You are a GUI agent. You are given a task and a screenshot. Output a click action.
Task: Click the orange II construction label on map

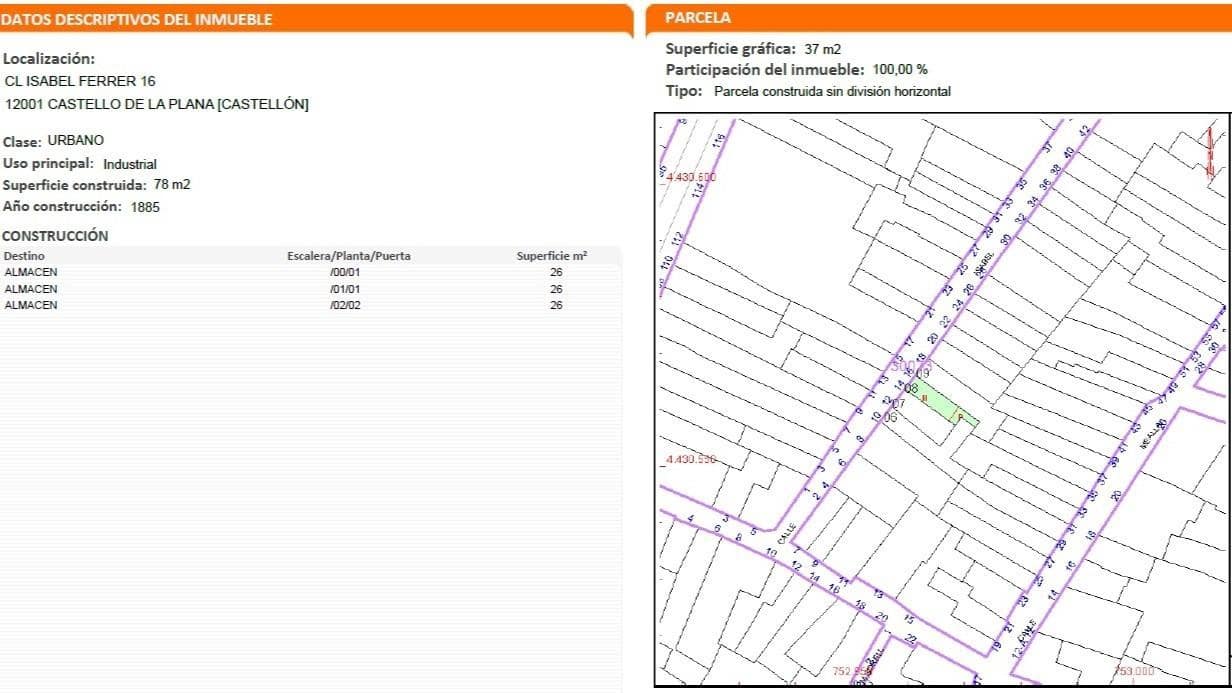click(x=924, y=398)
